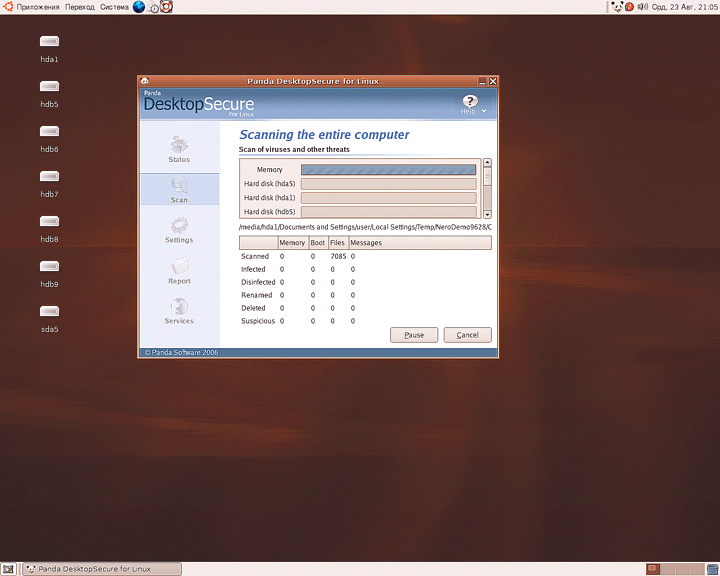The width and height of the screenshot is (720, 576).
Task: Minimize the Panda DesktopSecure window
Action: click(482, 81)
